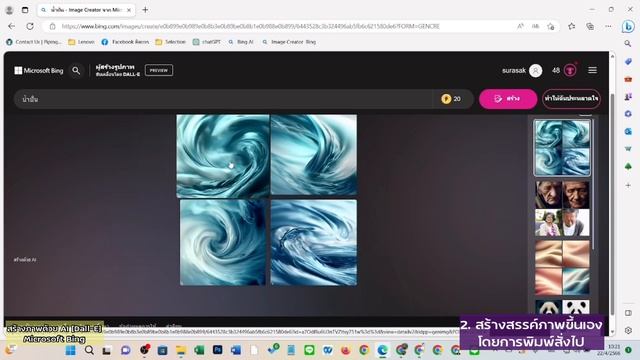
Task: Open Word from taskbar
Action: coord(236,350)
